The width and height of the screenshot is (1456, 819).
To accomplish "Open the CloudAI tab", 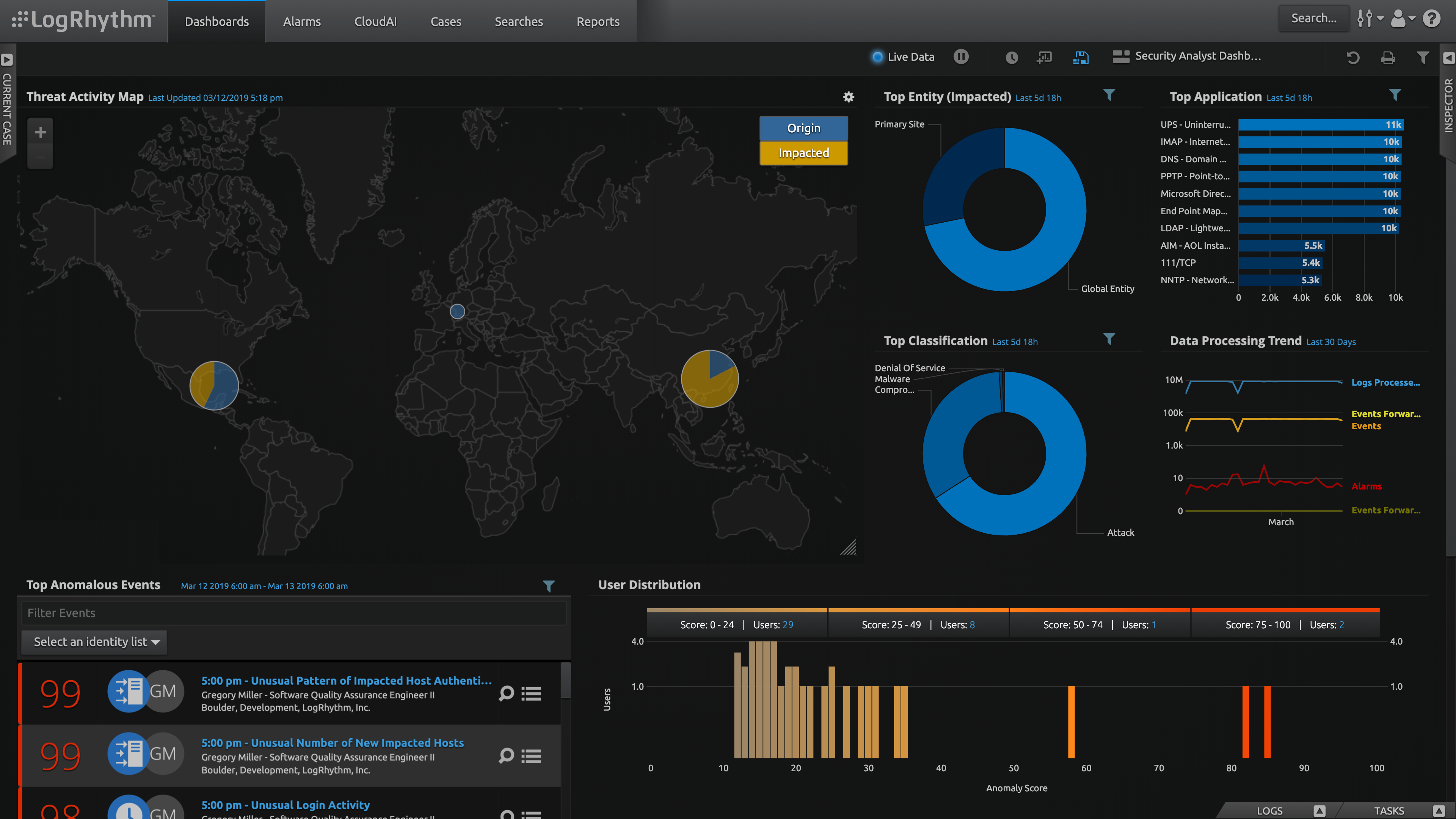I will tap(375, 22).
